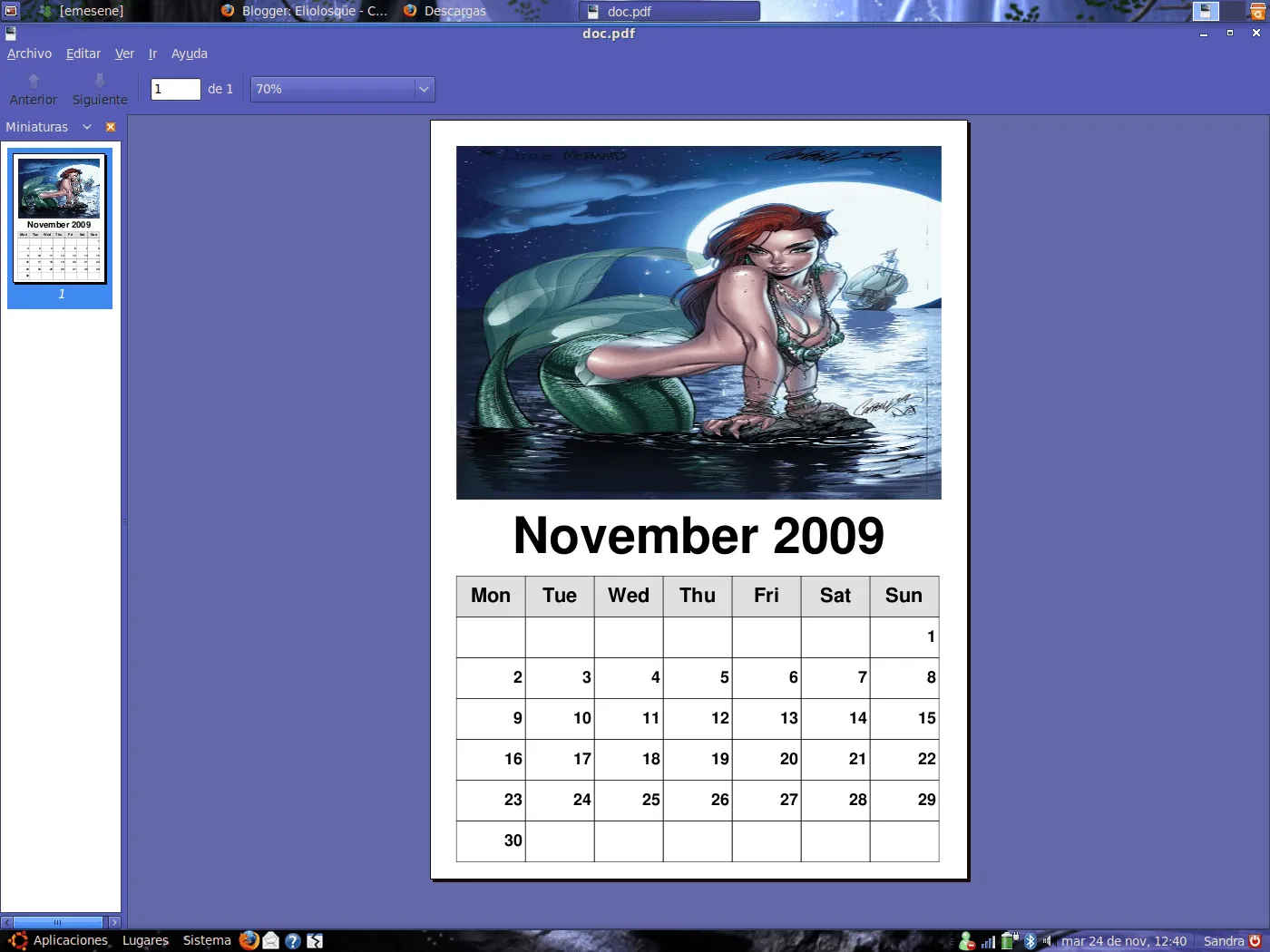Open the 70% zoom level dropdown
The height and width of the screenshot is (952, 1270).
(343, 89)
